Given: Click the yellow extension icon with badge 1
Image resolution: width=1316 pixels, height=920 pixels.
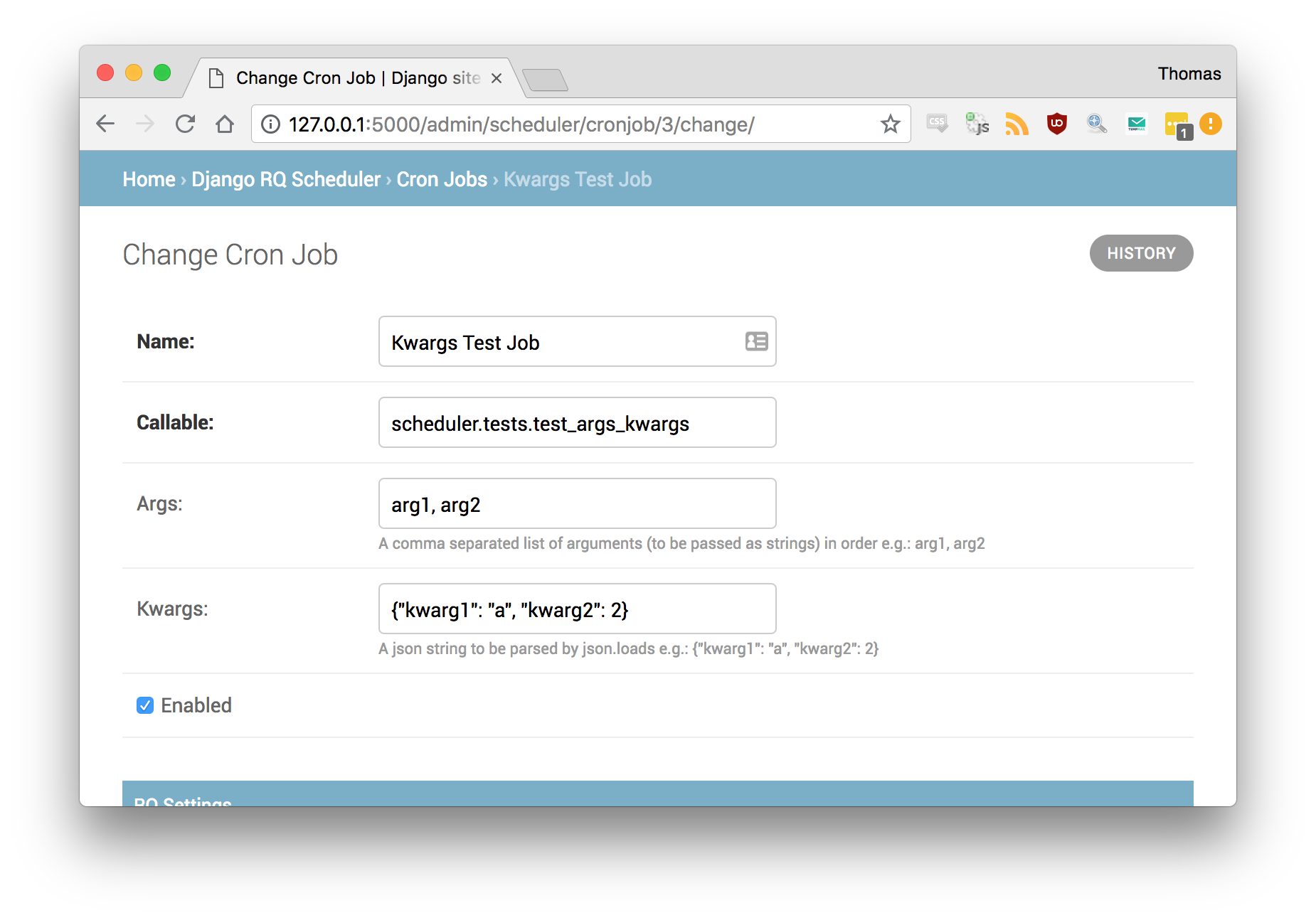Looking at the screenshot, I should click(1177, 125).
